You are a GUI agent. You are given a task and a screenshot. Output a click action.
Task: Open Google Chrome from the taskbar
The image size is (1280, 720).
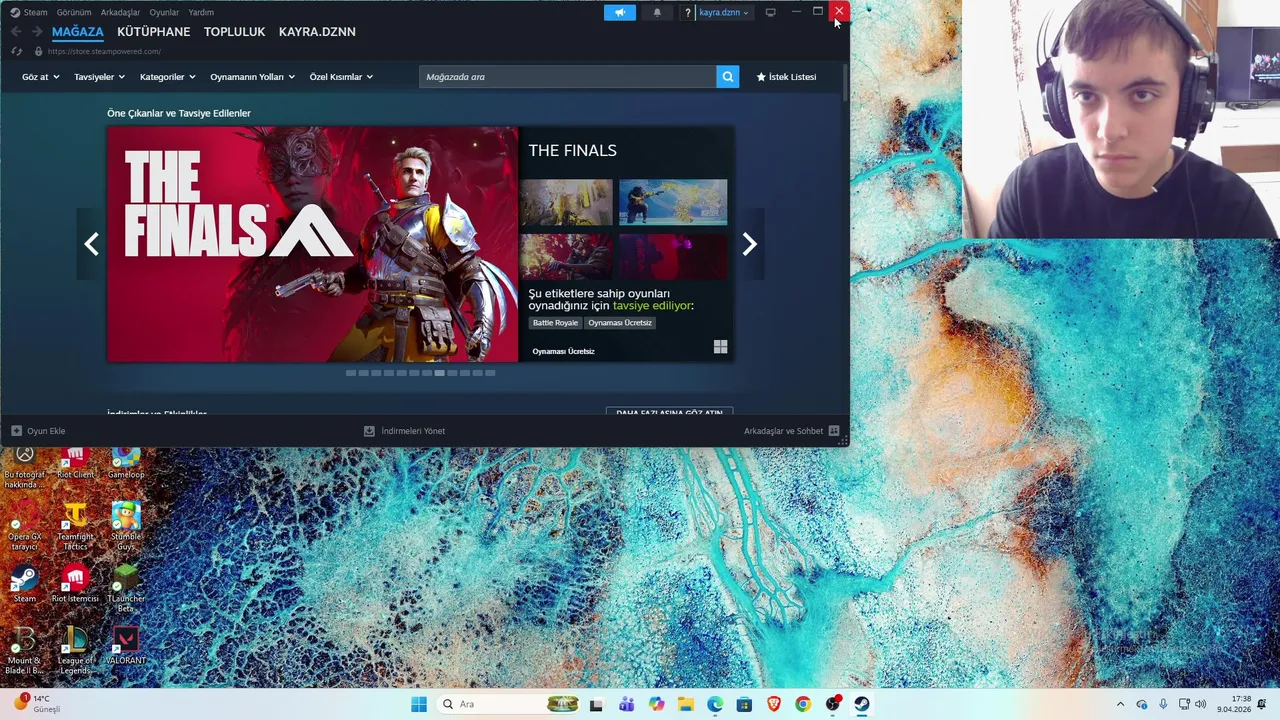coord(803,704)
